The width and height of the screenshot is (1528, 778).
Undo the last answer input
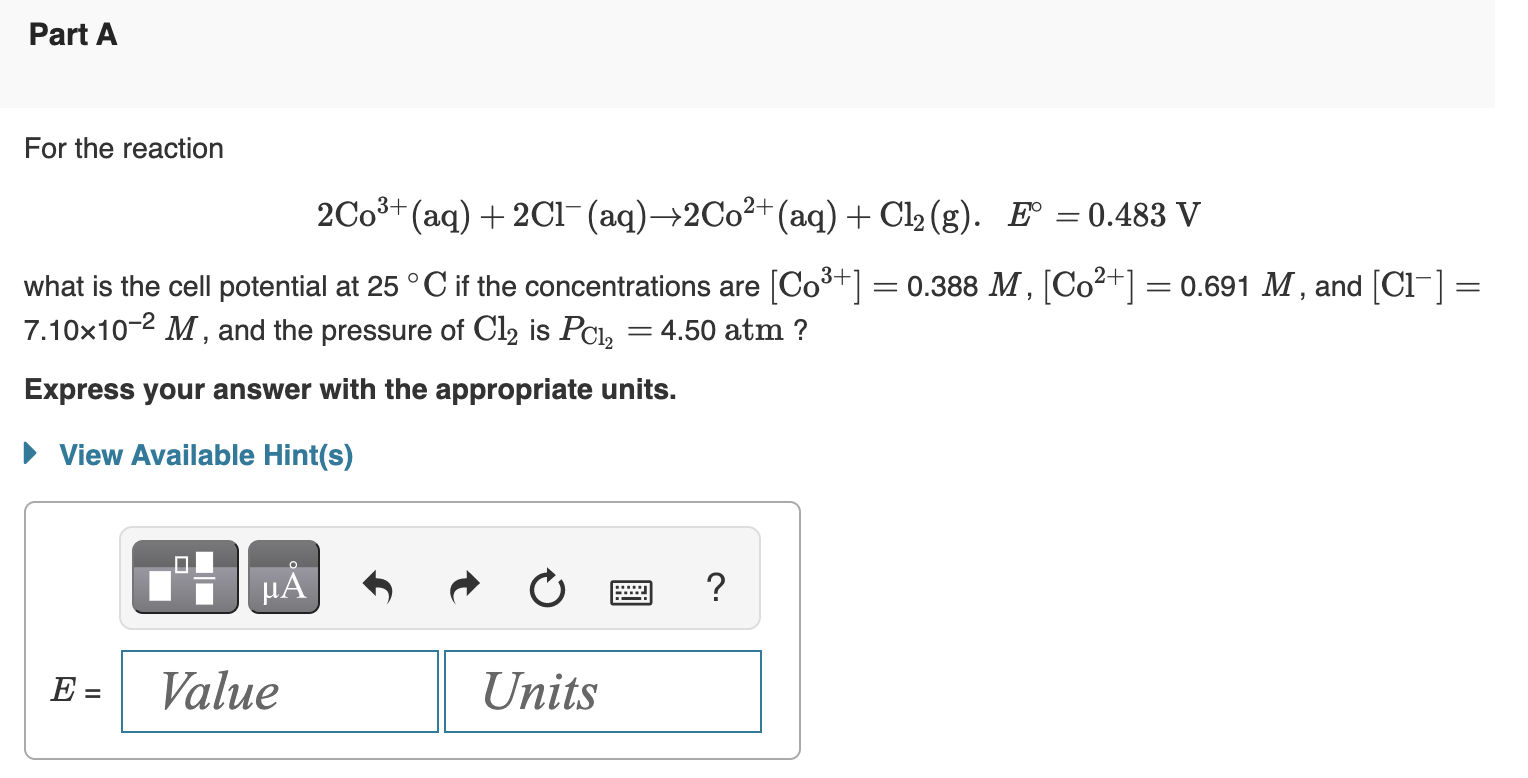click(377, 589)
